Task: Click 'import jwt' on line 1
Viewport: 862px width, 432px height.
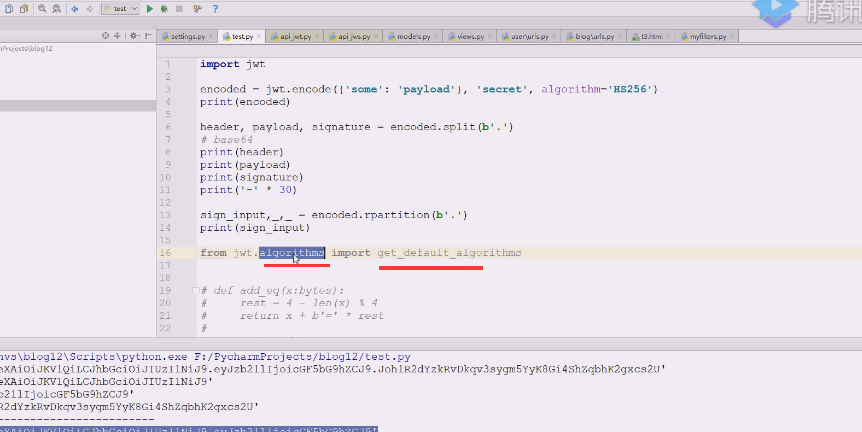Action: pos(233,64)
